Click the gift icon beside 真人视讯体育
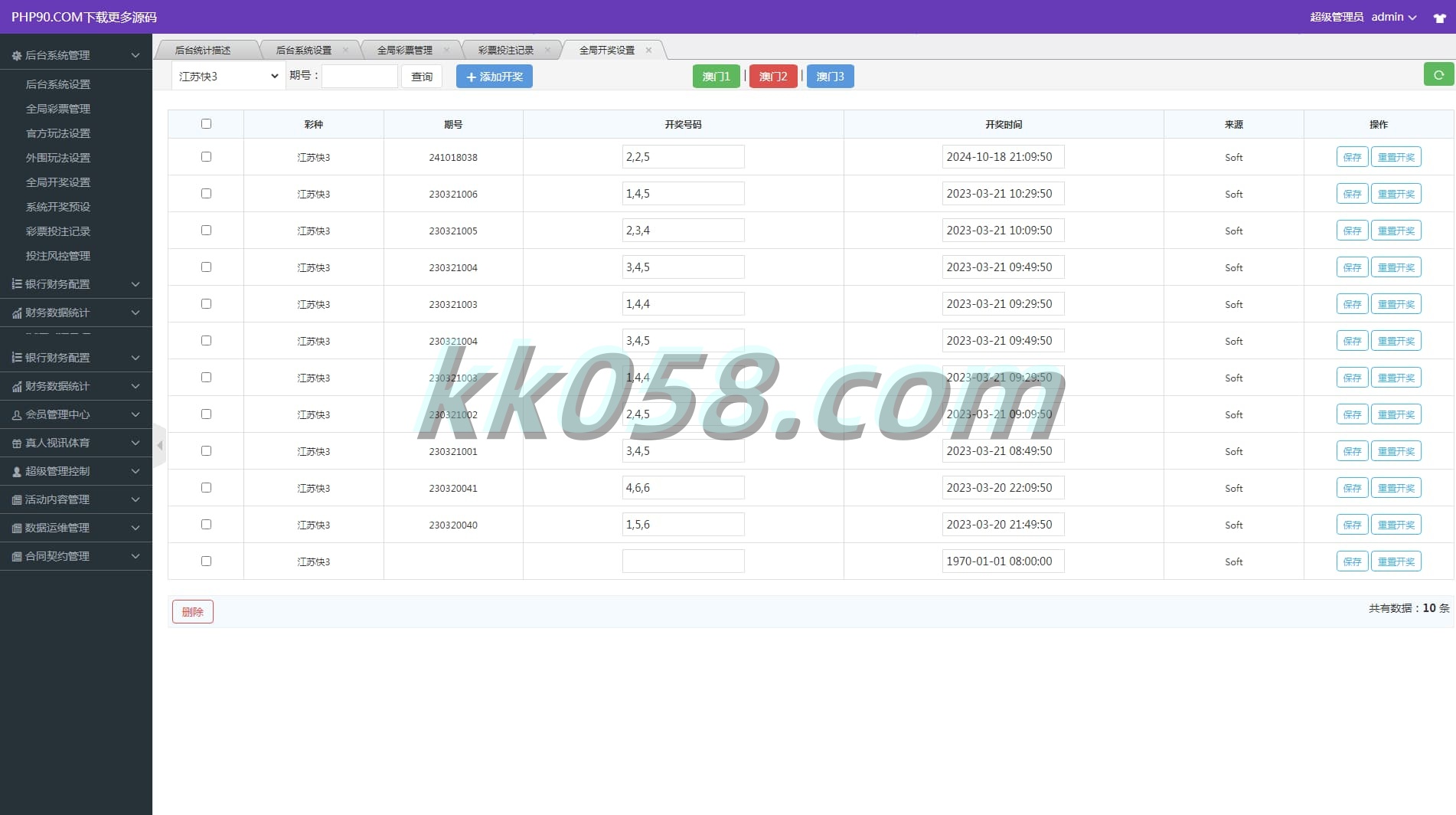The image size is (1456, 815). 17,443
